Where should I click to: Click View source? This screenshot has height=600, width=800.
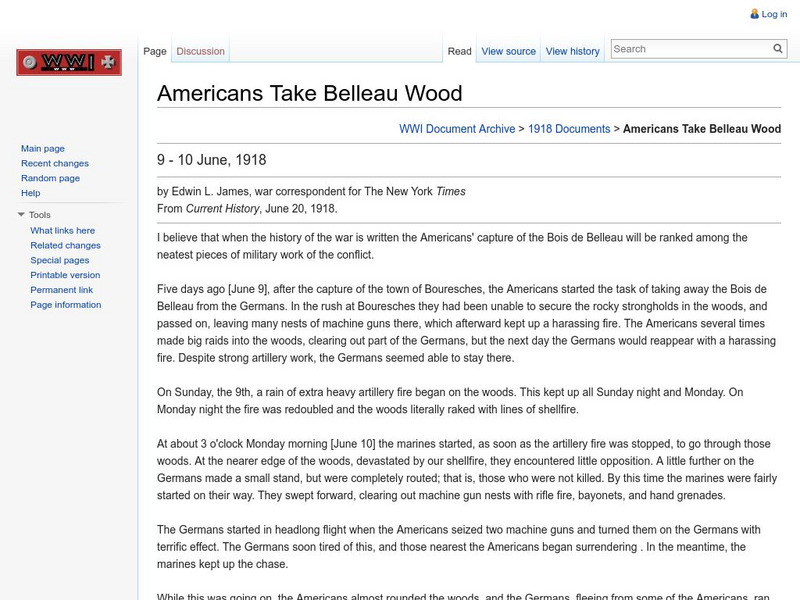tap(507, 50)
